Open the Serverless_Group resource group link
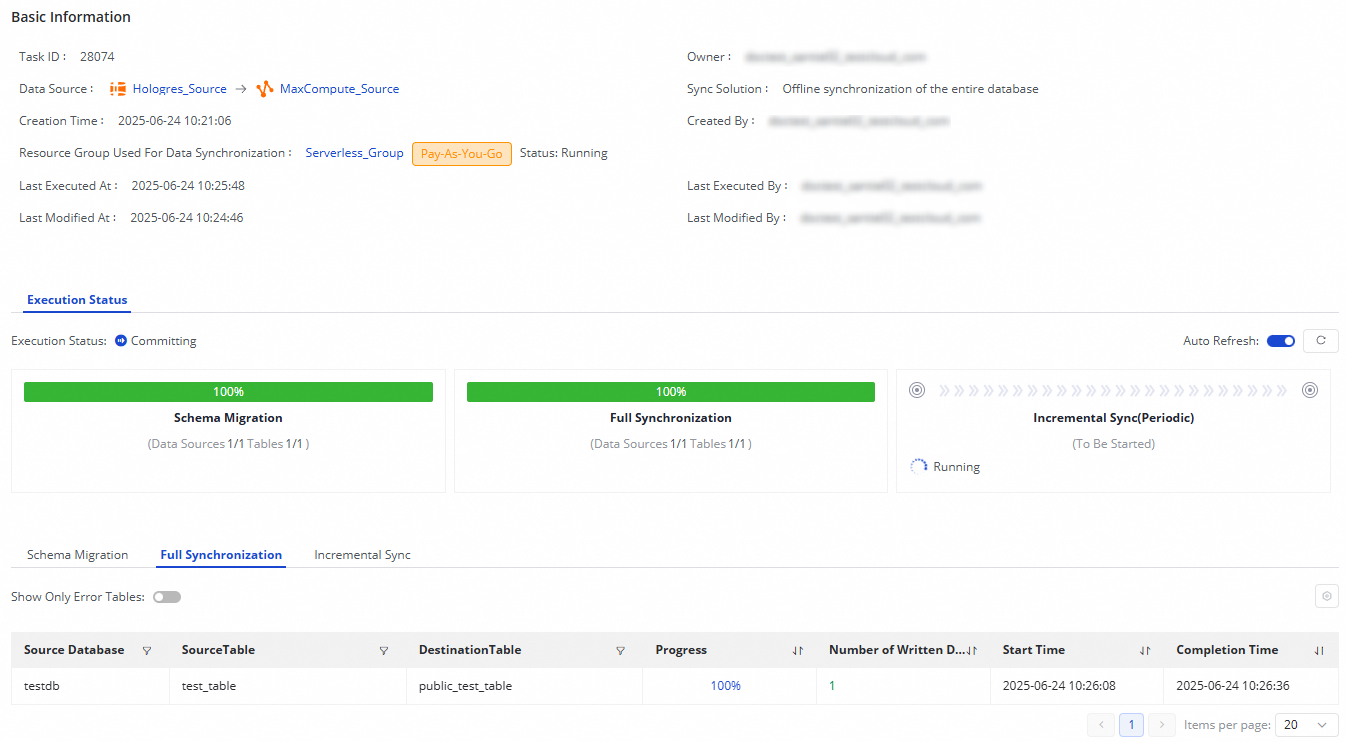The width and height of the screenshot is (1346, 742). 354,152
